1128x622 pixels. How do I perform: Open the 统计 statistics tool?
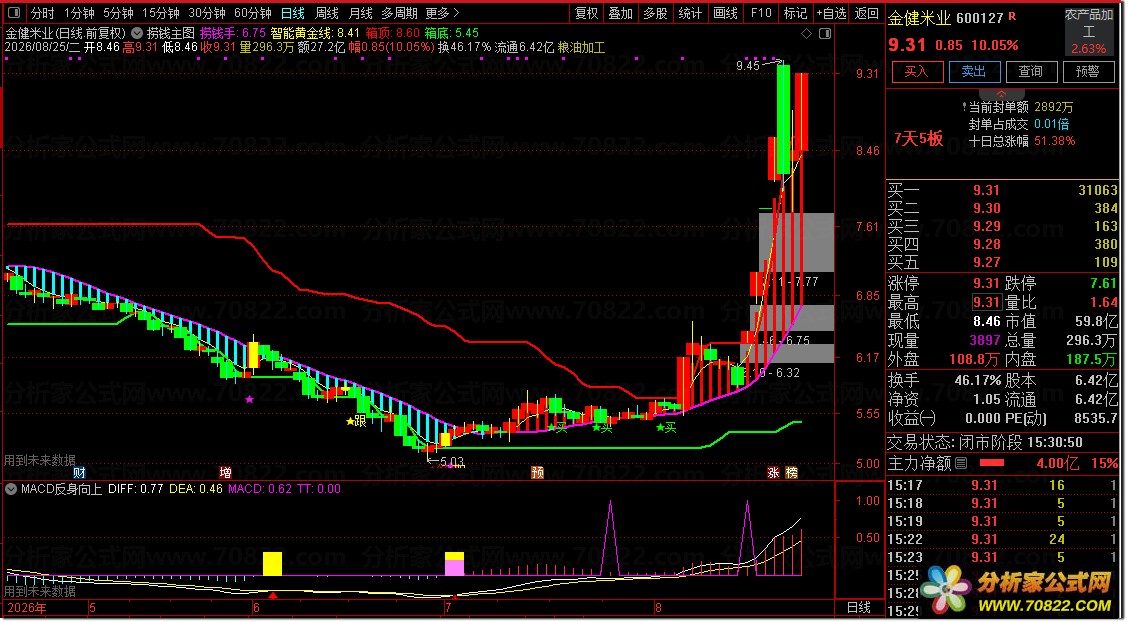coord(690,13)
